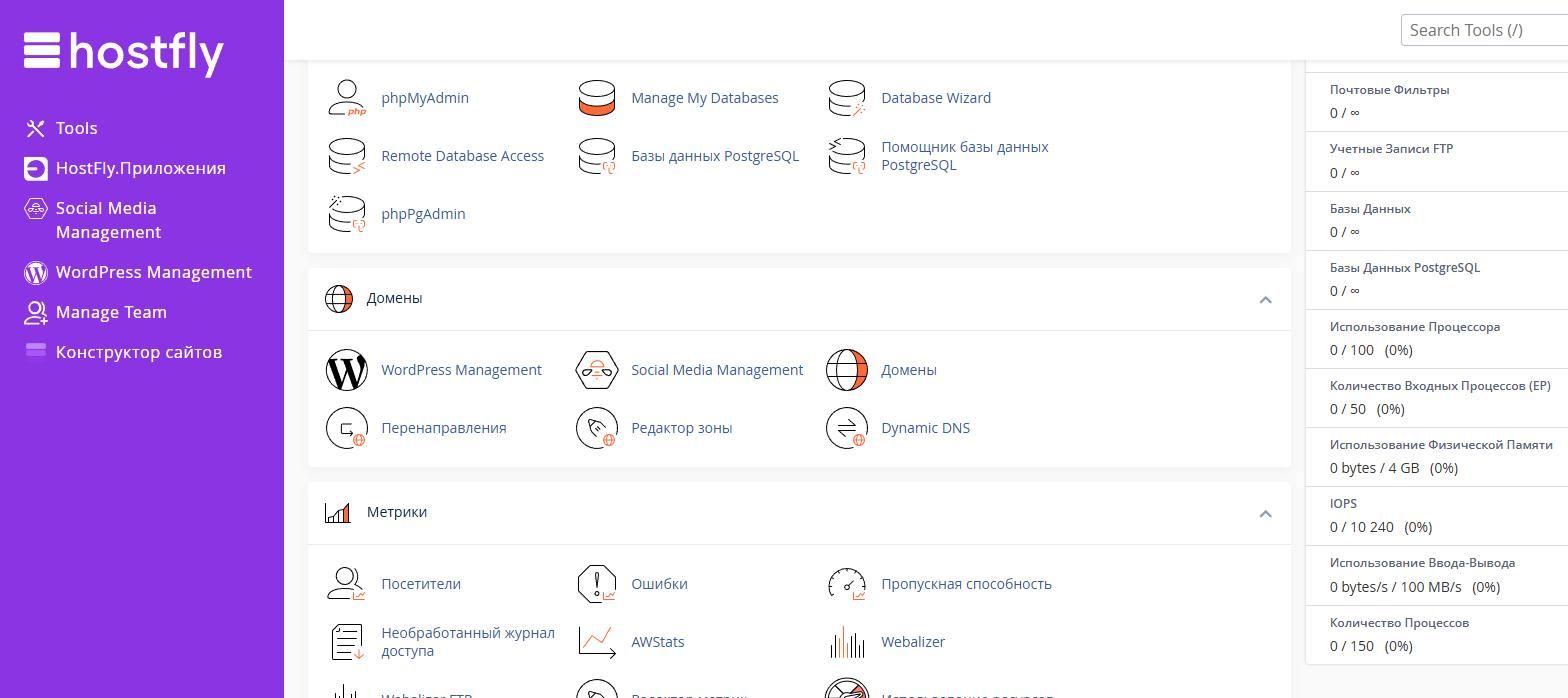
Task: Open the Remote Database Access icon
Action: pyautogui.click(x=347, y=156)
